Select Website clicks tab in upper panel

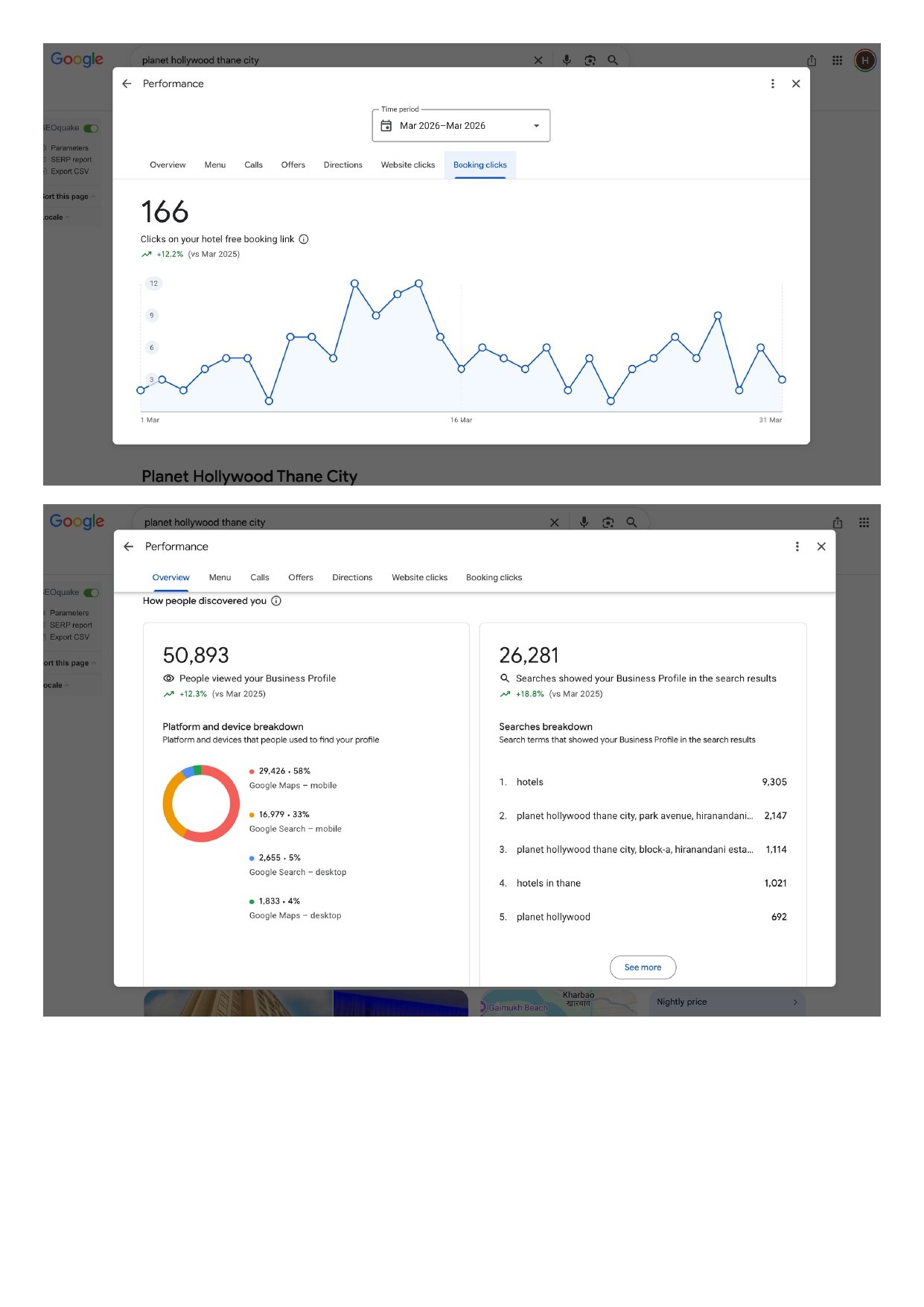point(407,165)
